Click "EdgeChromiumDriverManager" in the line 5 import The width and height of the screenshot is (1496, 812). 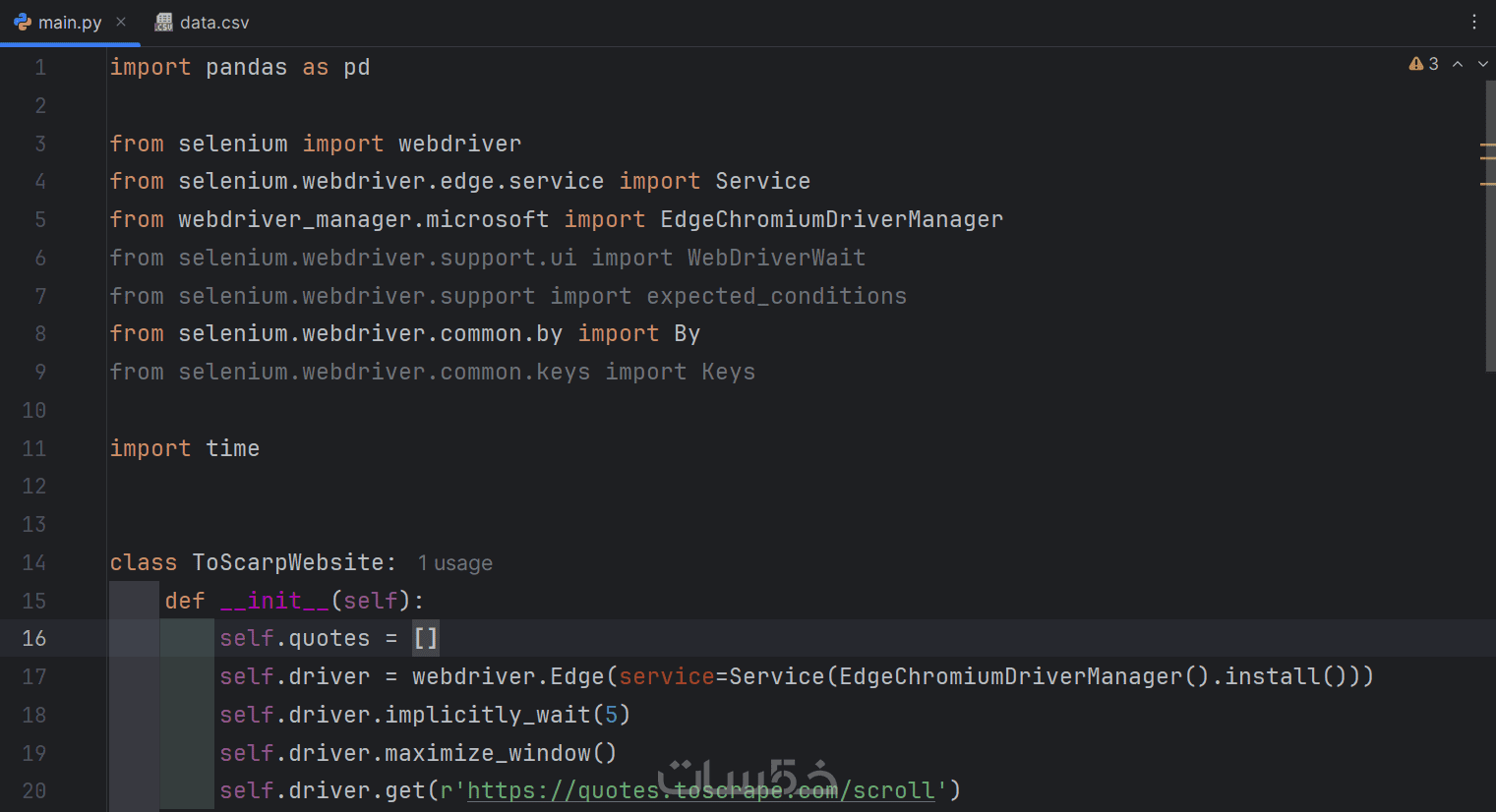pyautogui.click(x=831, y=219)
